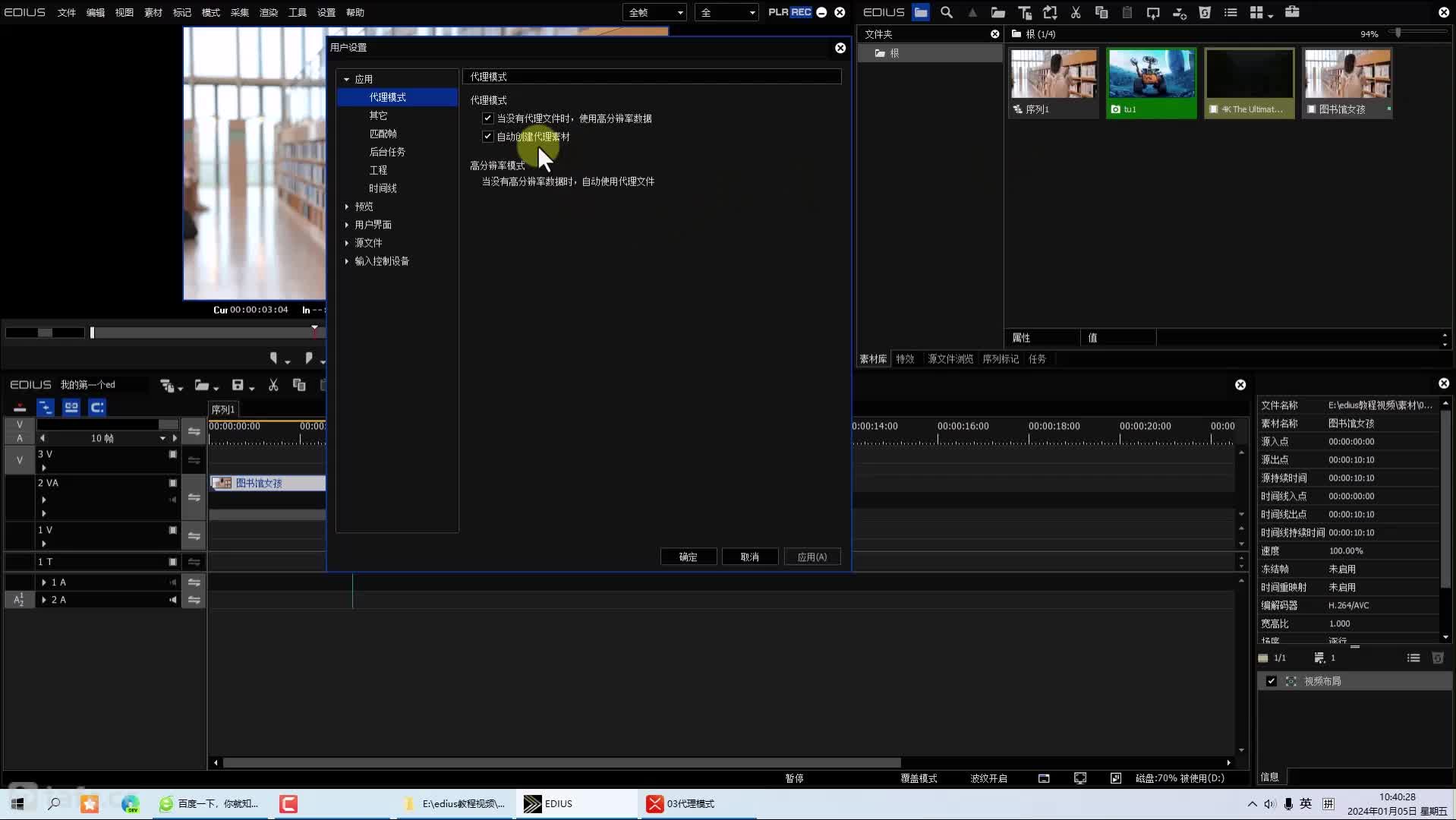Click the copy icon in timeline toolbar
Image resolution: width=1456 pixels, height=820 pixels.
click(299, 386)
